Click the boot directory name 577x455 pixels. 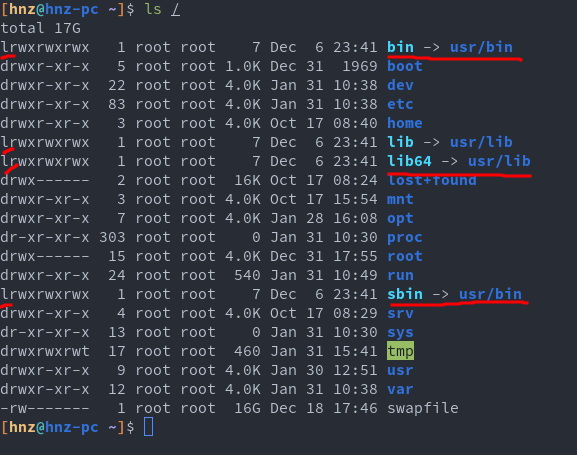click(x=405, y=66)
